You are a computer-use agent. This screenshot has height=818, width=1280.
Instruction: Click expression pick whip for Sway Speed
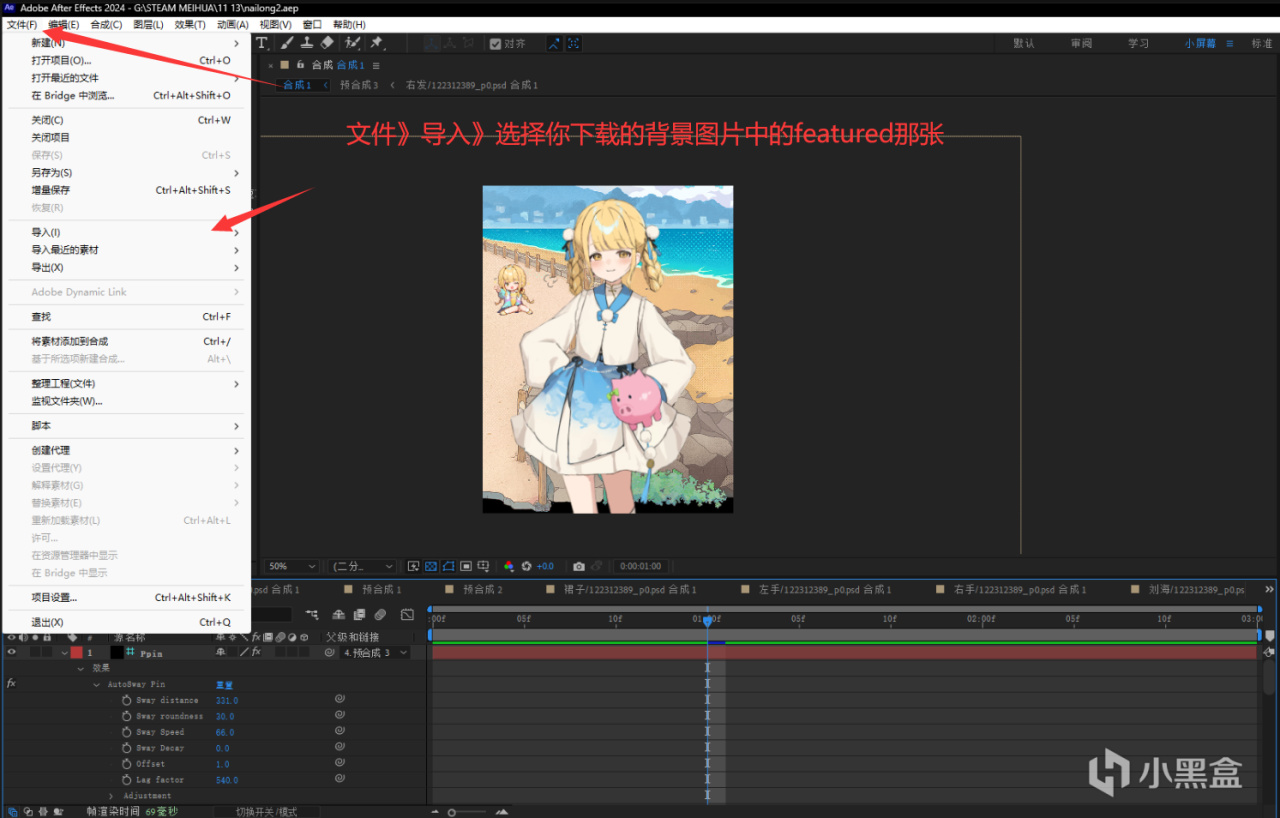point(339,732)
